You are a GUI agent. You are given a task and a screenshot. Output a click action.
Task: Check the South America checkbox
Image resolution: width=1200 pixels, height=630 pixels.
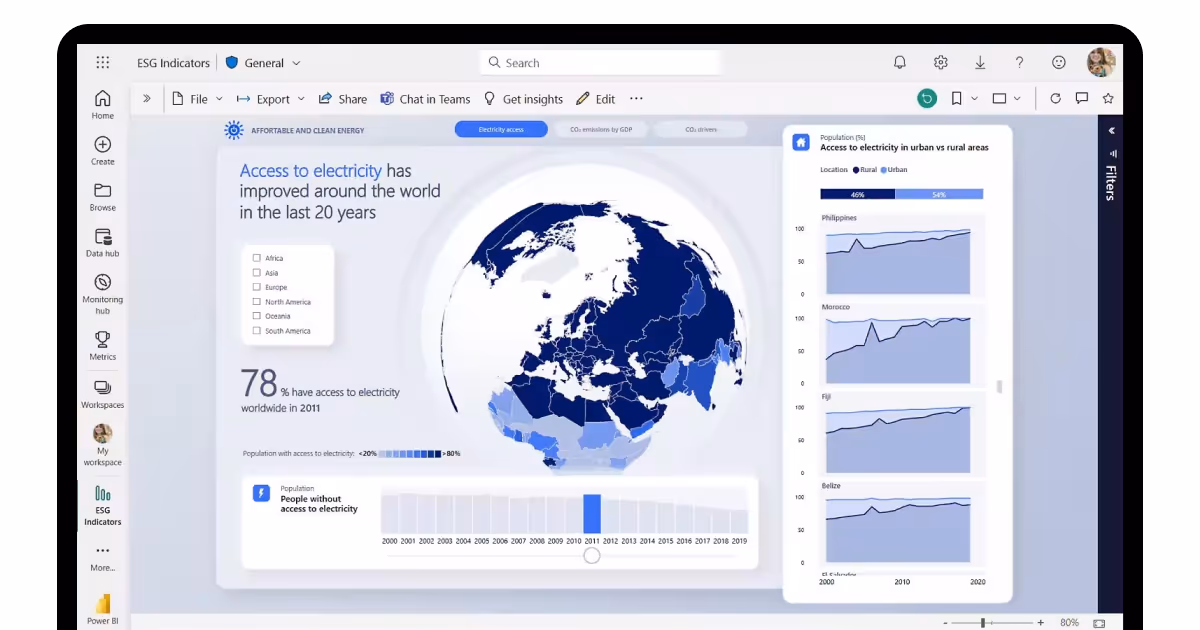click(257, 330)
